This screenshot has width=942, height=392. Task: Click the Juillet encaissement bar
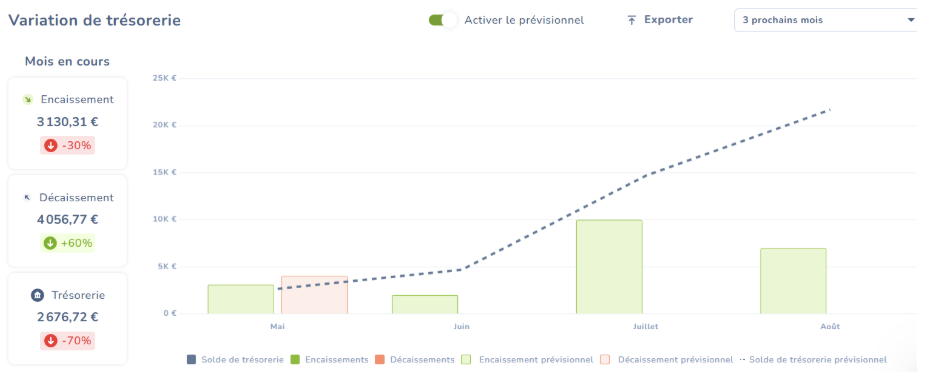[609, 267]
